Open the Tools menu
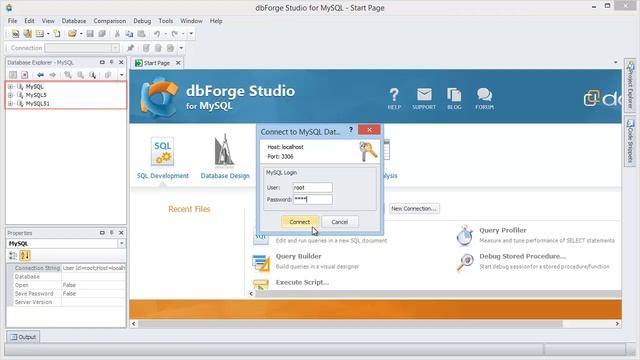The height and width of the screenshot is (360, 640). (166, 21)
